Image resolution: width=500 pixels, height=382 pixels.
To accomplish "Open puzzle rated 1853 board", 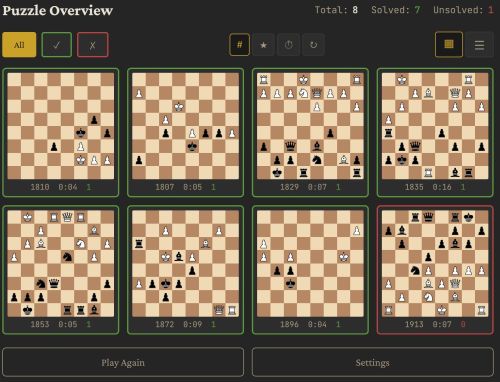I will coord(61,263).
